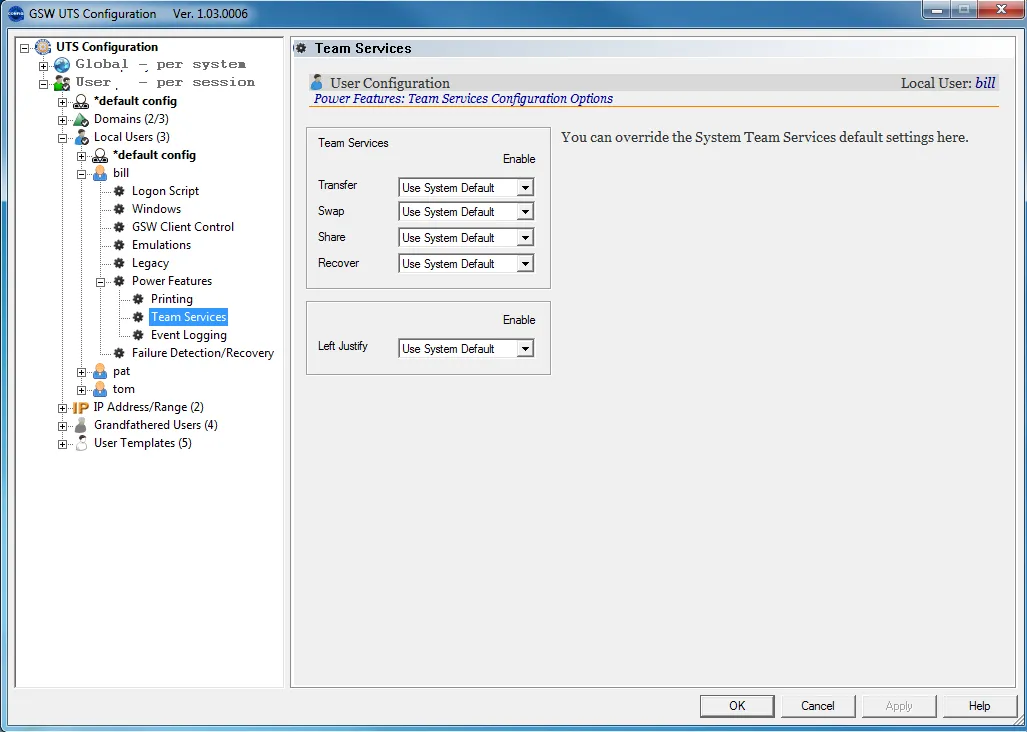The height and width of the screenshot is (732, 1027).
Task: Click the Domains (2/3) icon
Action: [81, 120]
